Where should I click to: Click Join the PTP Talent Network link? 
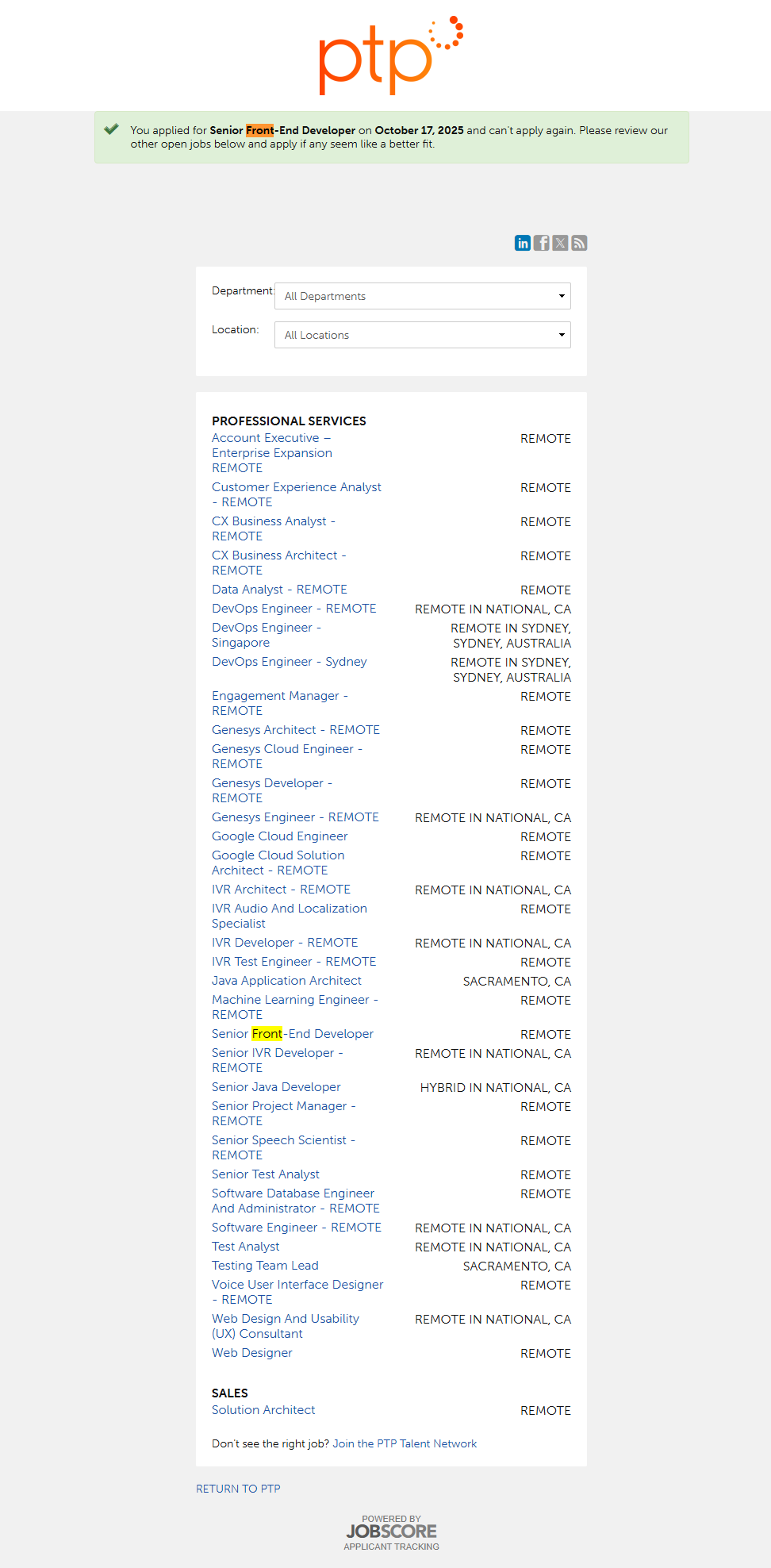click(x=405, y=1443)
